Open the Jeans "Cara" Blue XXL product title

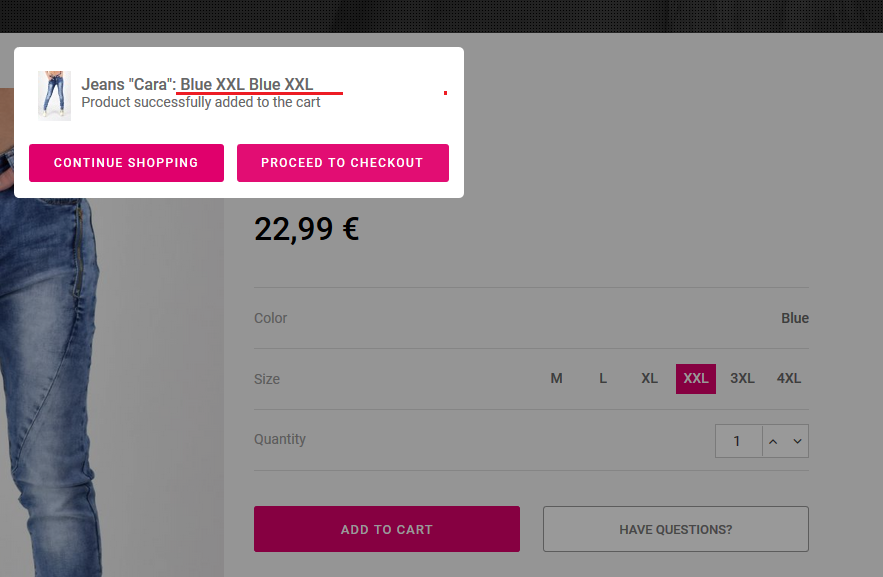197,84
